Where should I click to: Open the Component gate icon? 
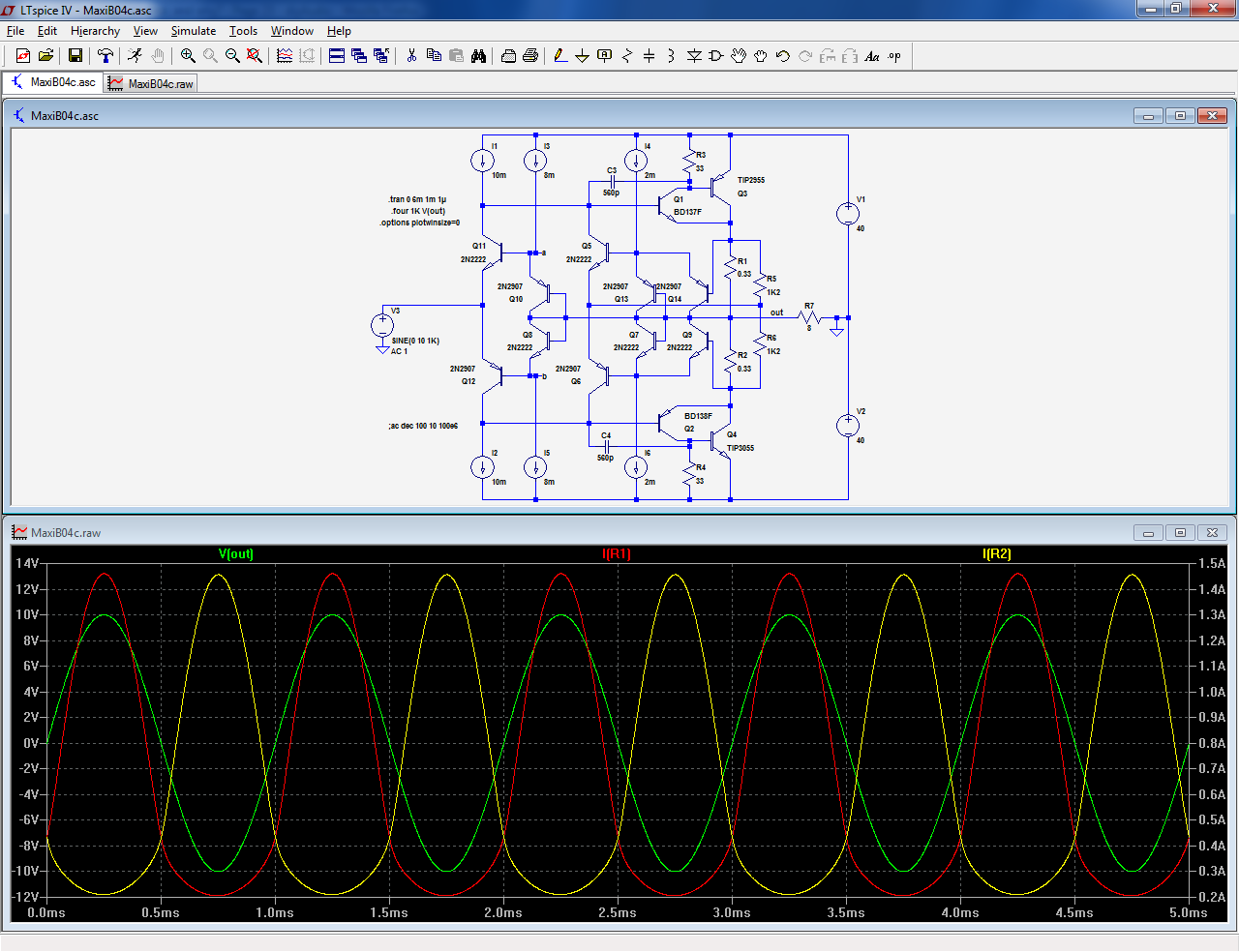(716, 56)
